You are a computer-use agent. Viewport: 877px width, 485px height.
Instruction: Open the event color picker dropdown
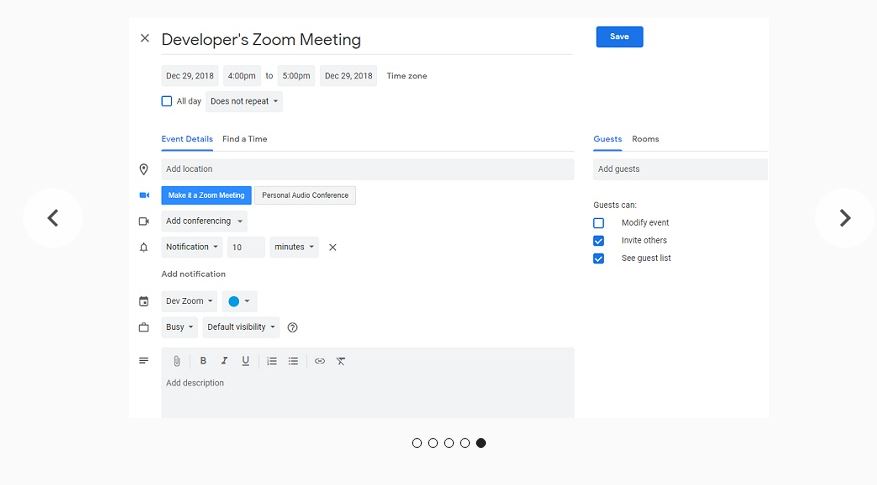[x=239, y=301]
